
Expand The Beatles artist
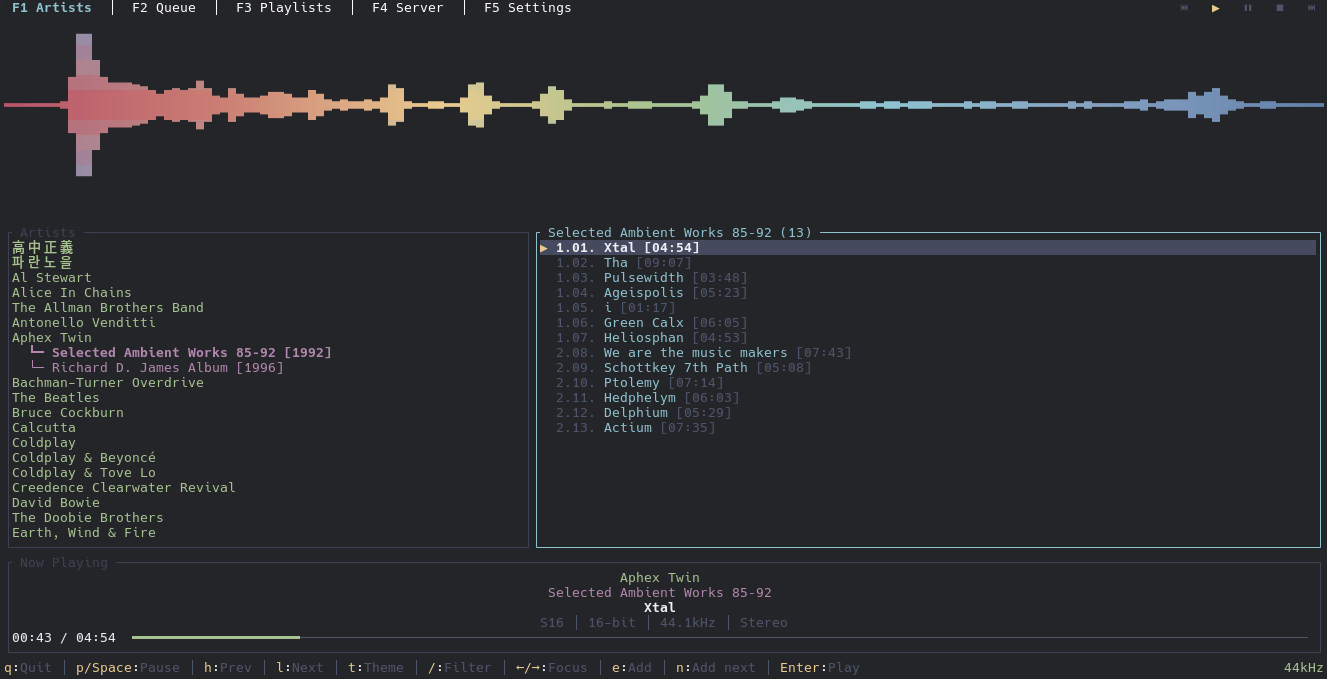point(56,398)
